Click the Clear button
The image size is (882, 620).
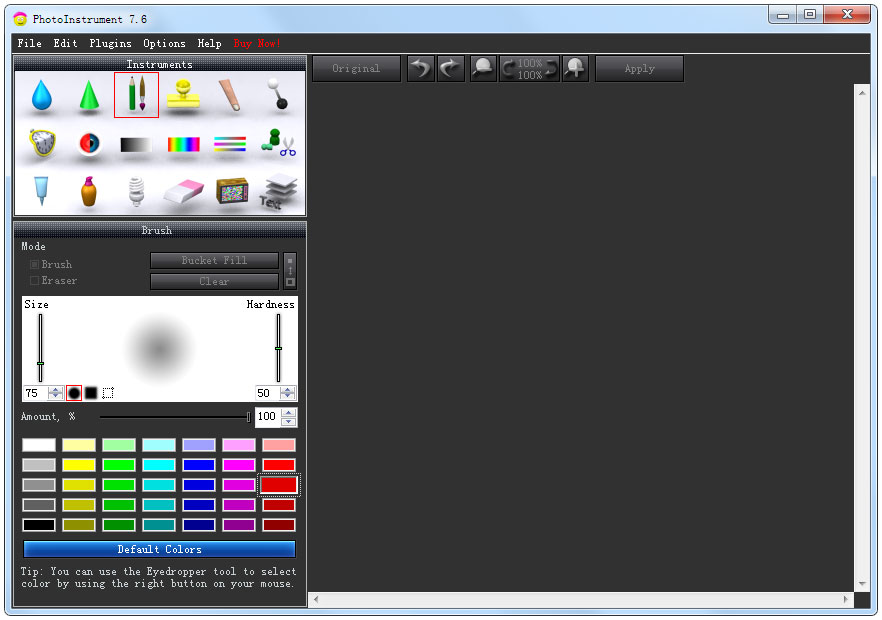tap(214, 281)
